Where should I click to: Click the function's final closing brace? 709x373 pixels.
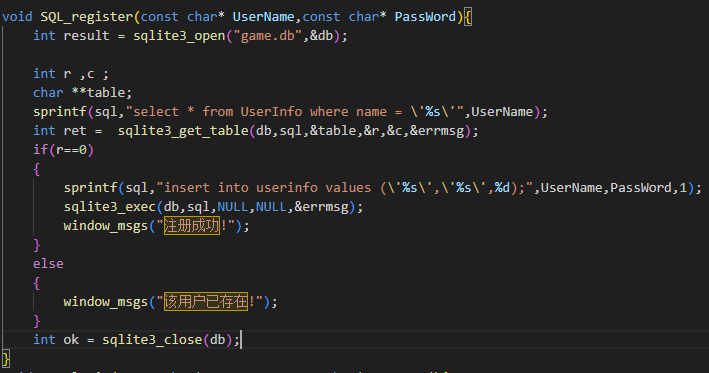[6, 359]
